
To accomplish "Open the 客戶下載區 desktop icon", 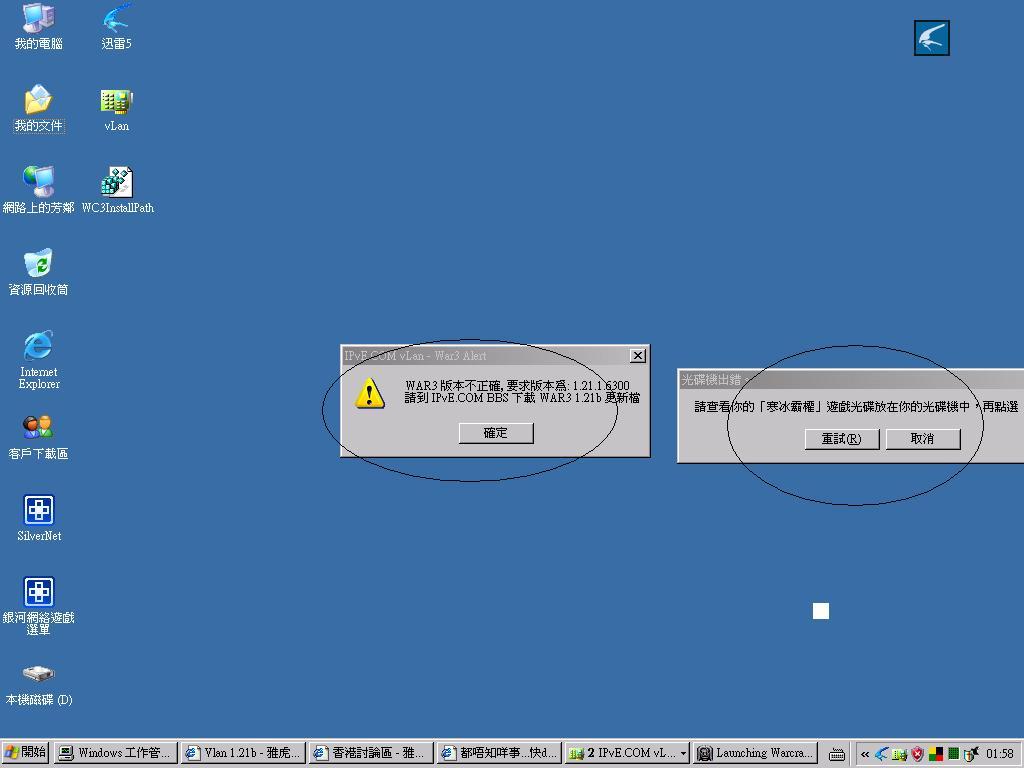I will pyautogui.click(x=38, y=429).
